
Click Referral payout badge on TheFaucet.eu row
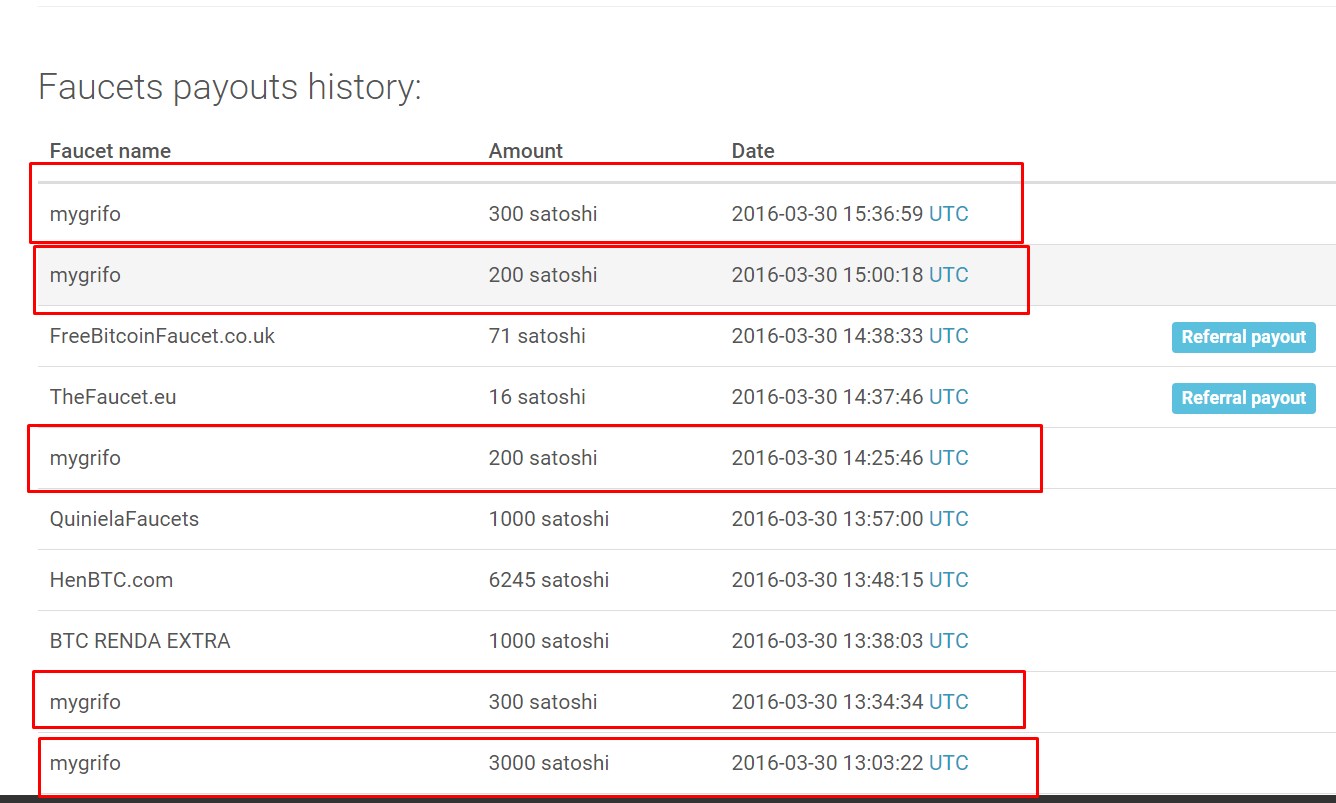(x=1243, y=398)
